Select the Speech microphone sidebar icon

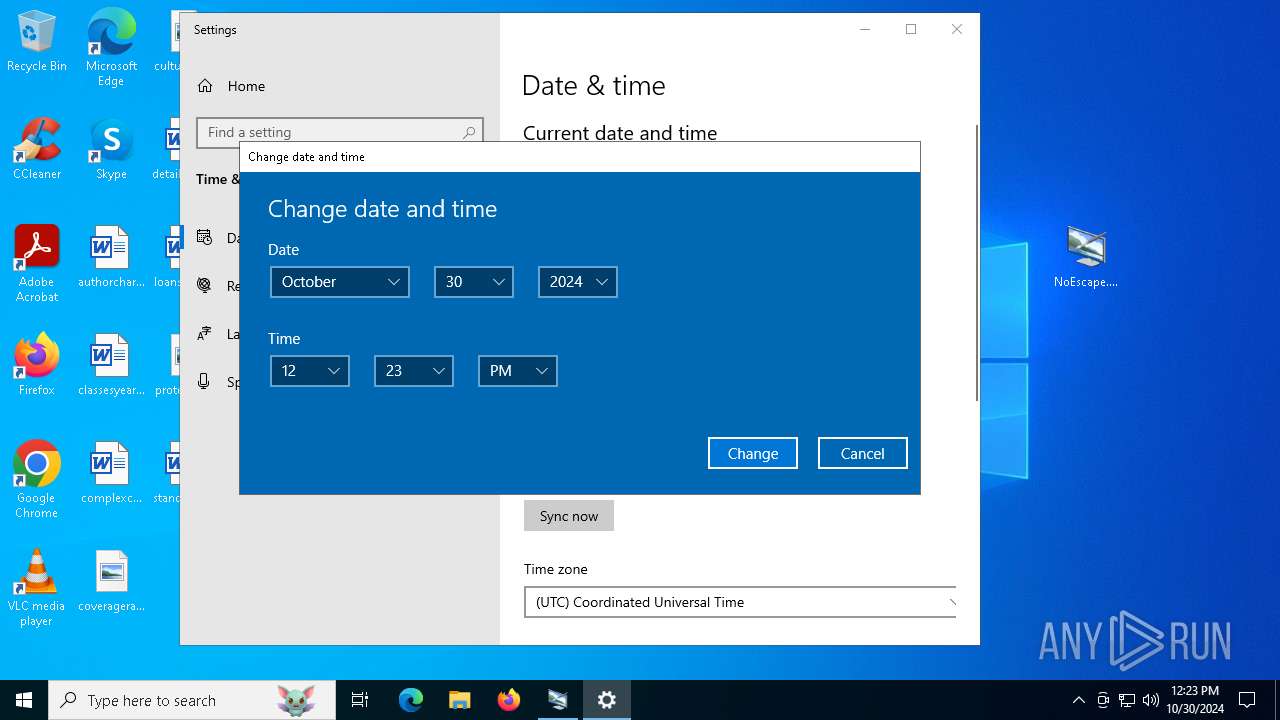[x=204, y=381]
